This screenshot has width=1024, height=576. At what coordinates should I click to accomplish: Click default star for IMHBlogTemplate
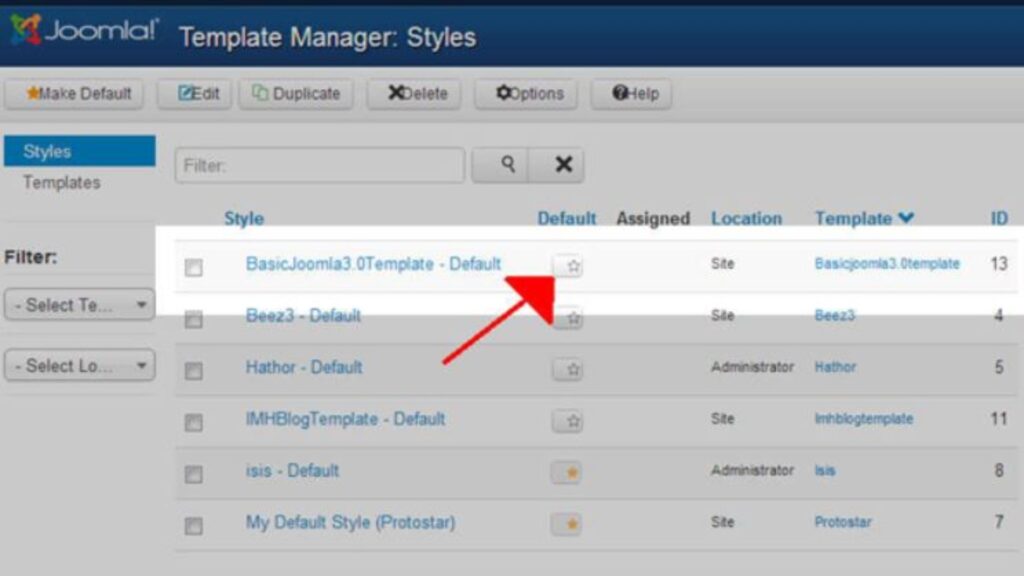coord(568,421)
